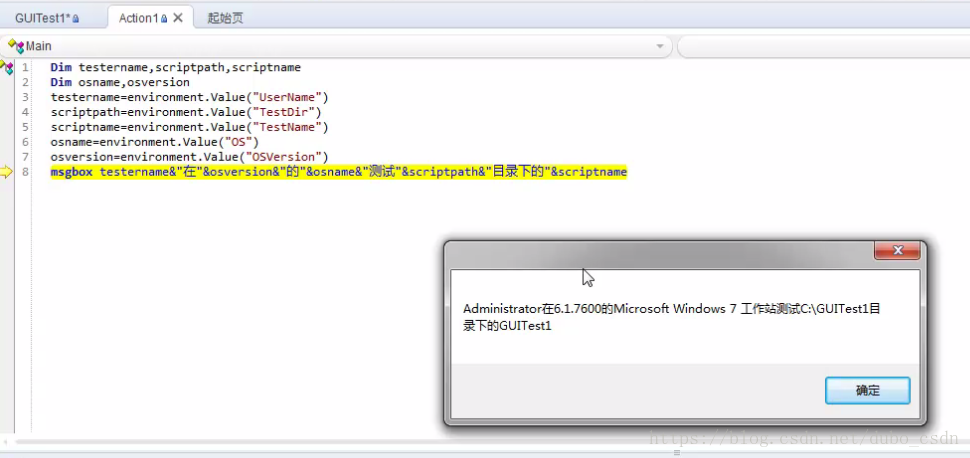
Task: Close the Action1 tab
Action: pos(178,18)
